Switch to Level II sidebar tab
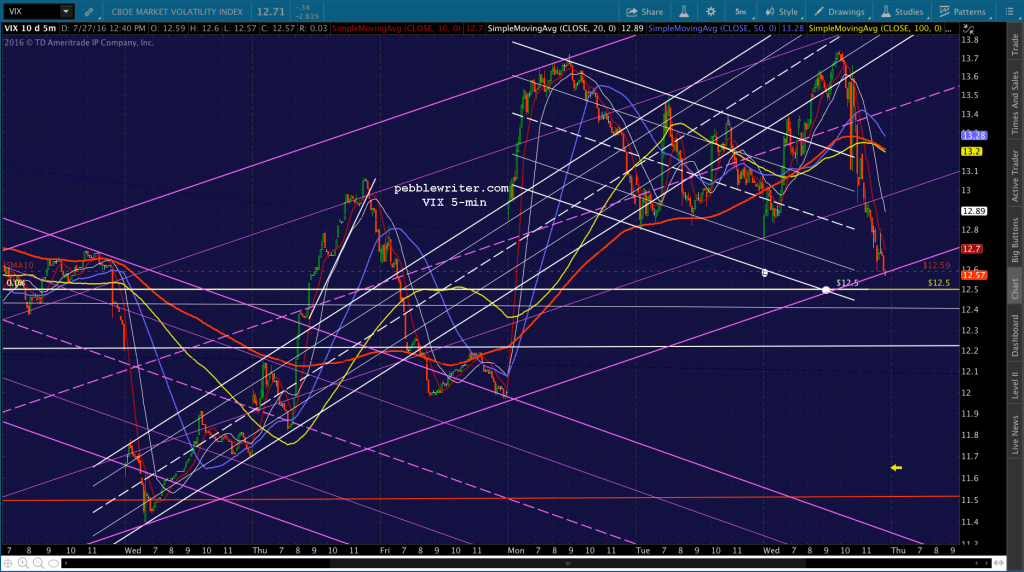The image size is (1024, 572). click(x=1015, y=385)
